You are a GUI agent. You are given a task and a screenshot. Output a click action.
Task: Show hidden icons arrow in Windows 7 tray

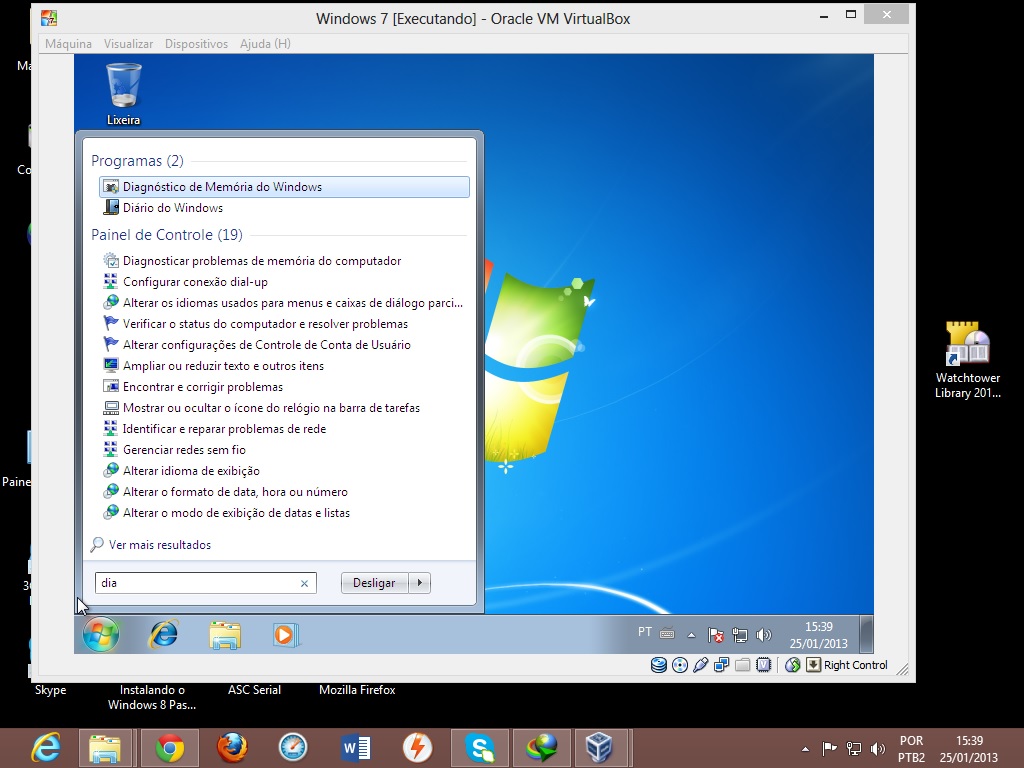(692, 635)
